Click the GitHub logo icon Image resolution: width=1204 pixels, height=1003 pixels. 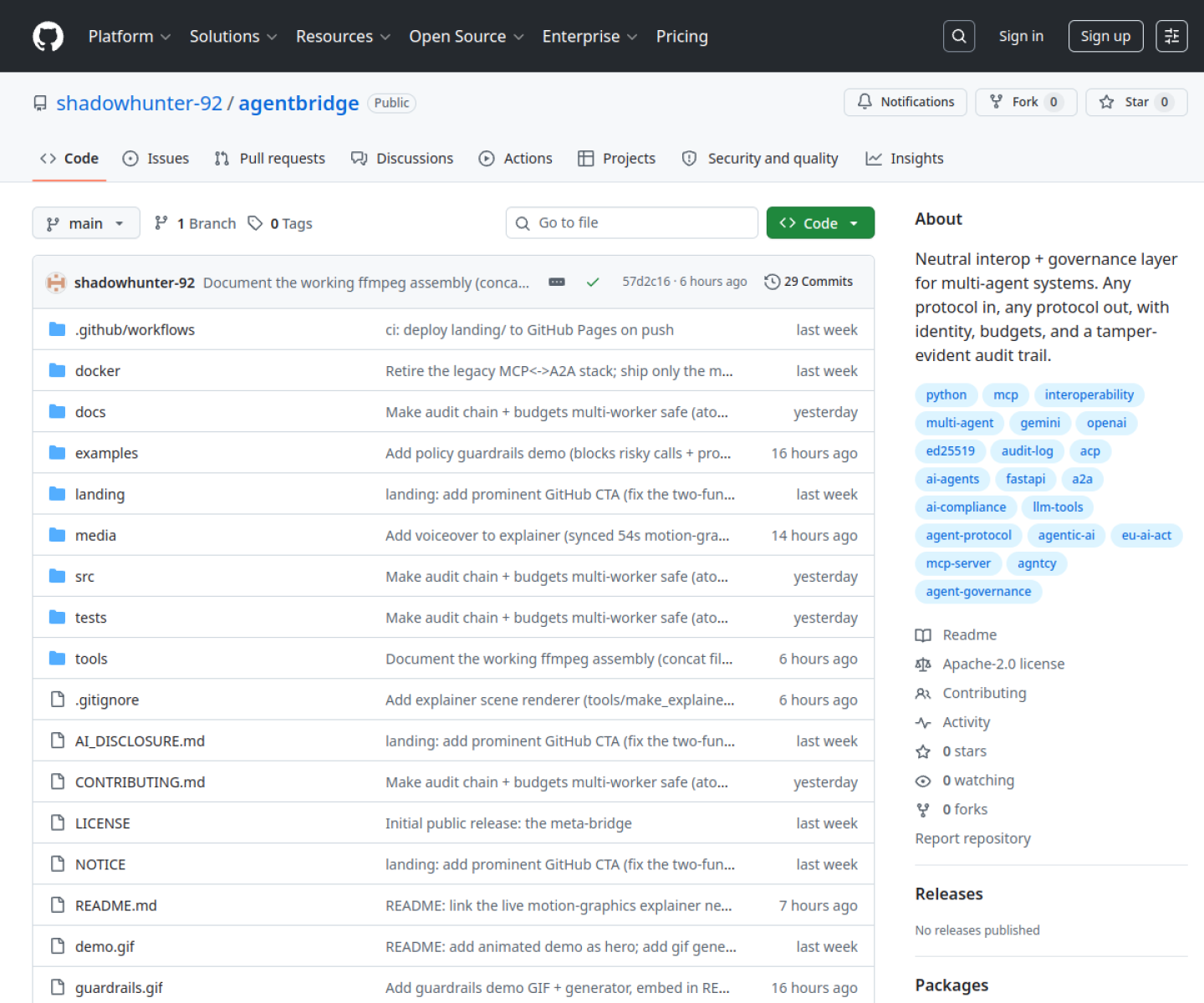click(x=48, y=37)
